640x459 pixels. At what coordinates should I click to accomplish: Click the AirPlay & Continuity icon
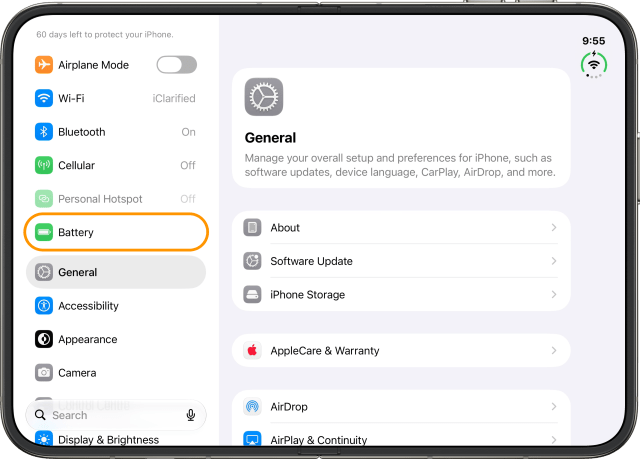(252, 438)
